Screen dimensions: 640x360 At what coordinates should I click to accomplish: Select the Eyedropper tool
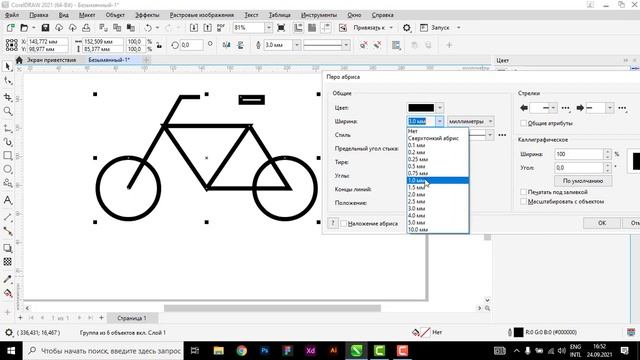7,279
